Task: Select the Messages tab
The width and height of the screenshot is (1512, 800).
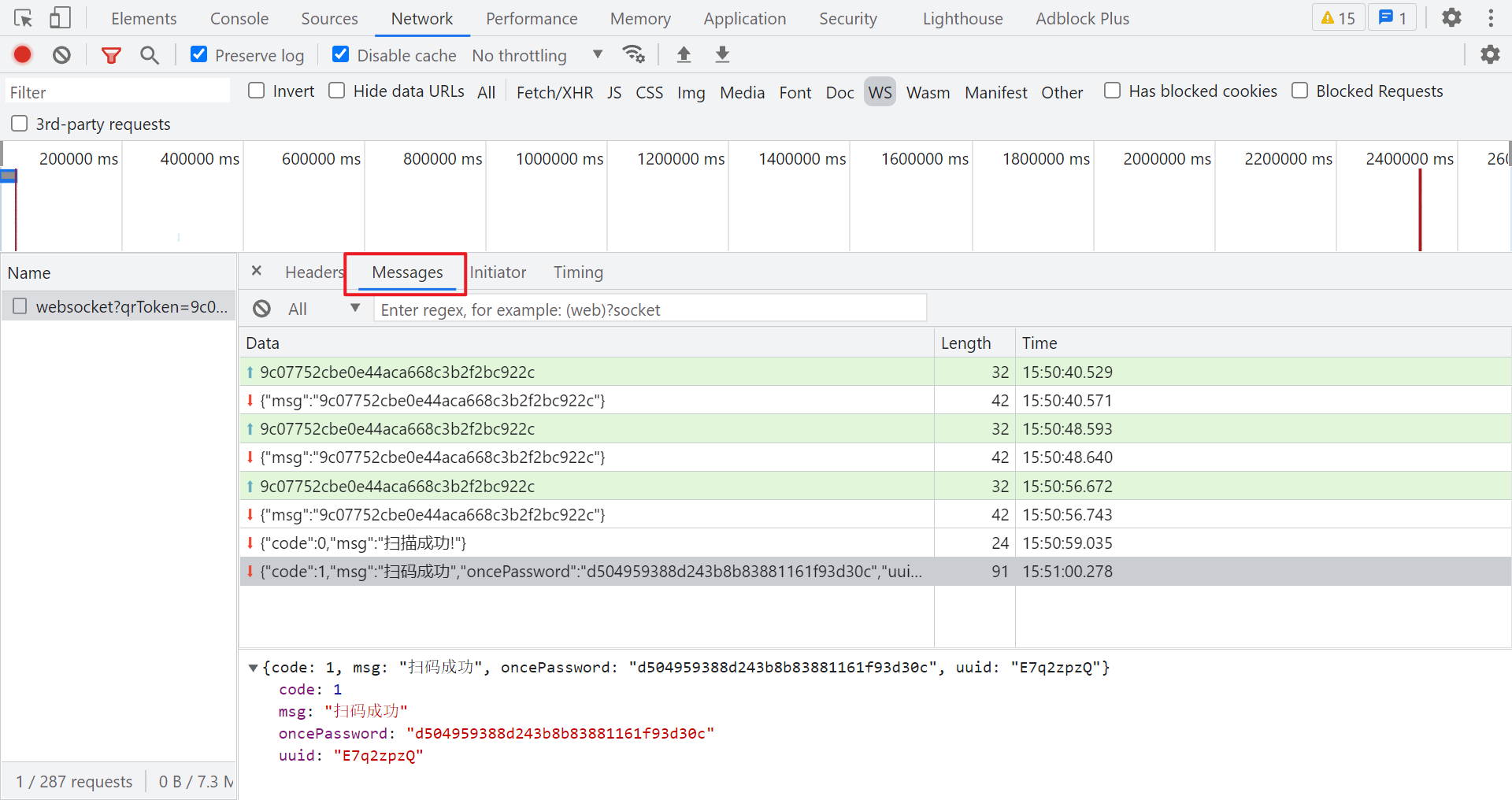Action: pyautogui.click(x=407, y=272)
